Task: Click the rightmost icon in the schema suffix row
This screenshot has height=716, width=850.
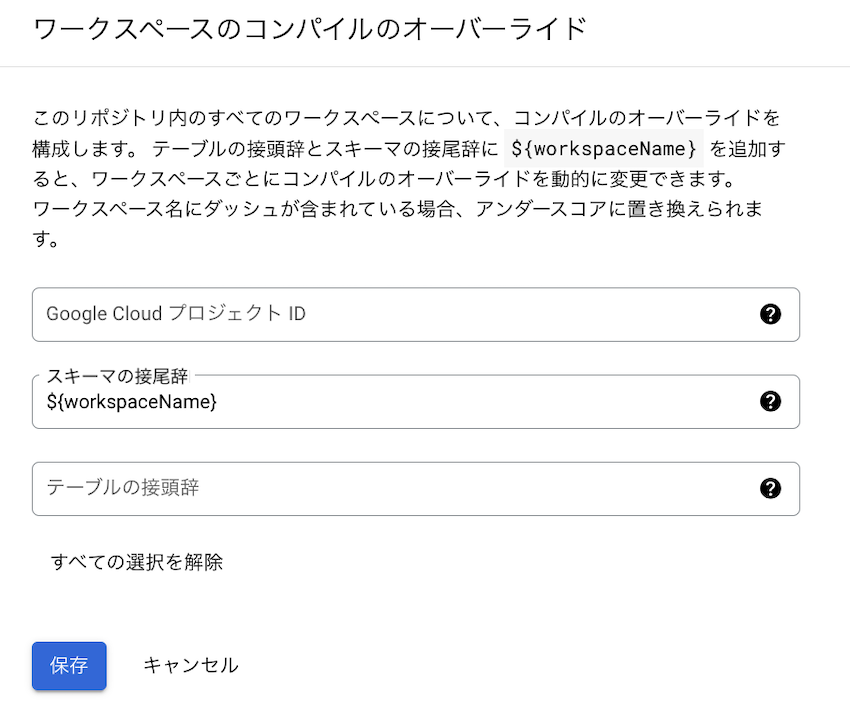Action: [770, 401]
